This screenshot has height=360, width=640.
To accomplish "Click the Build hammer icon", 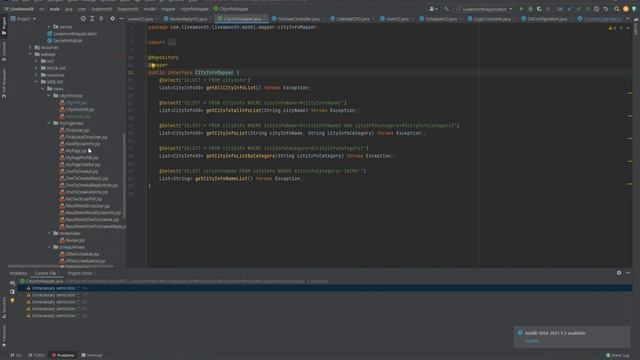I will tap(446, 9).
